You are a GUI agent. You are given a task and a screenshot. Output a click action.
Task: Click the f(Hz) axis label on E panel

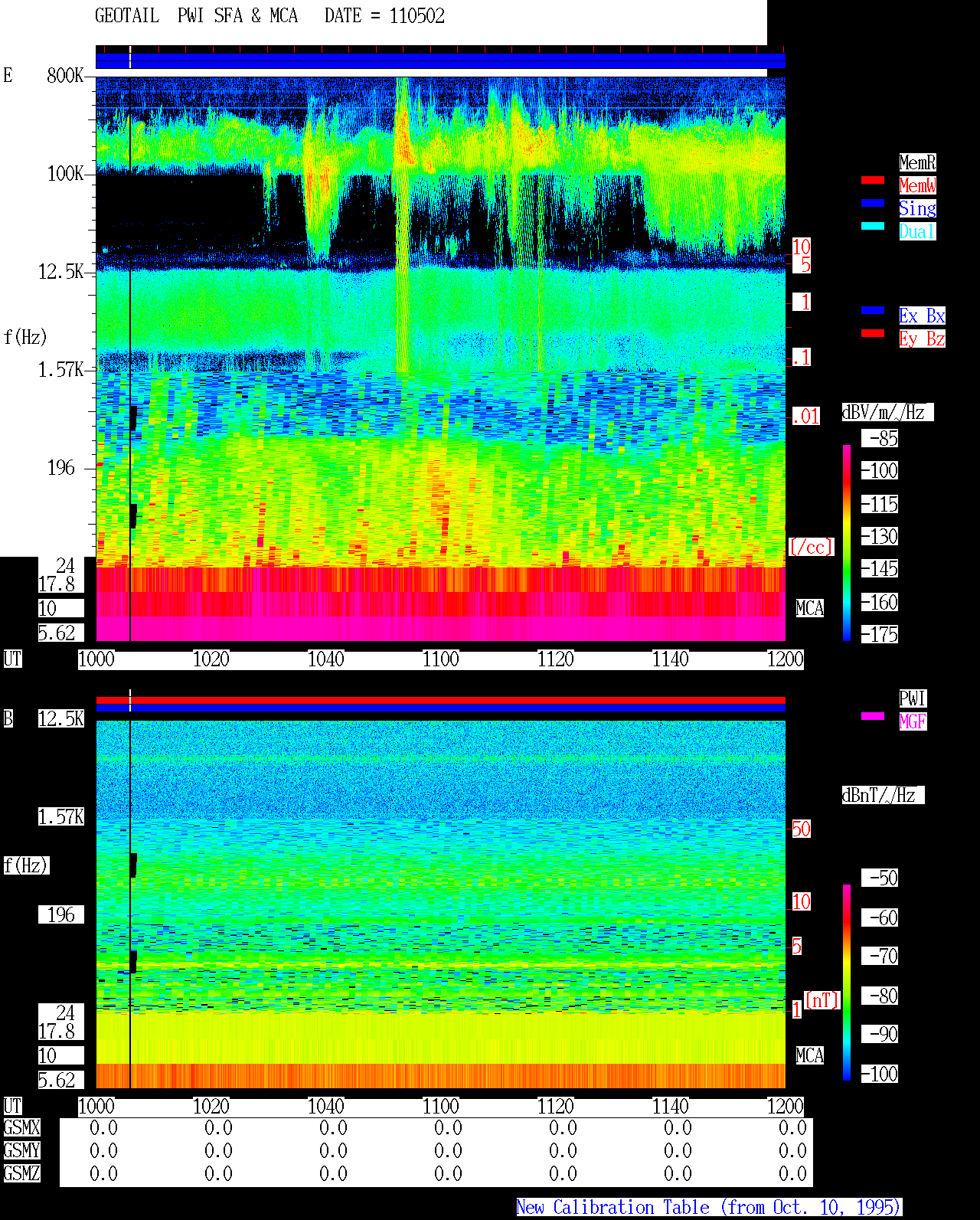coord(25,337)
